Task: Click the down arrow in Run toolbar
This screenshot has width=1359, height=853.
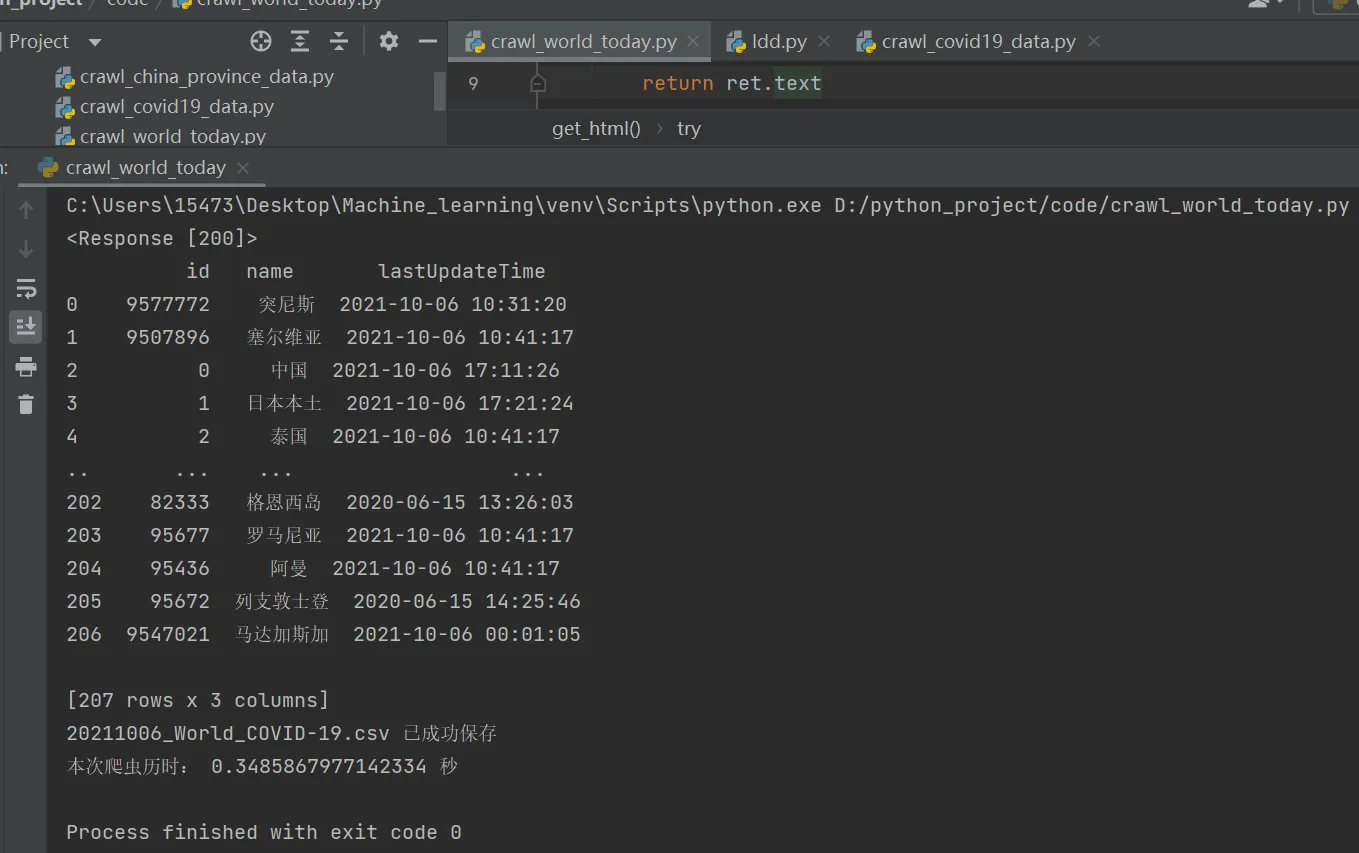Action: coord(26,250)
